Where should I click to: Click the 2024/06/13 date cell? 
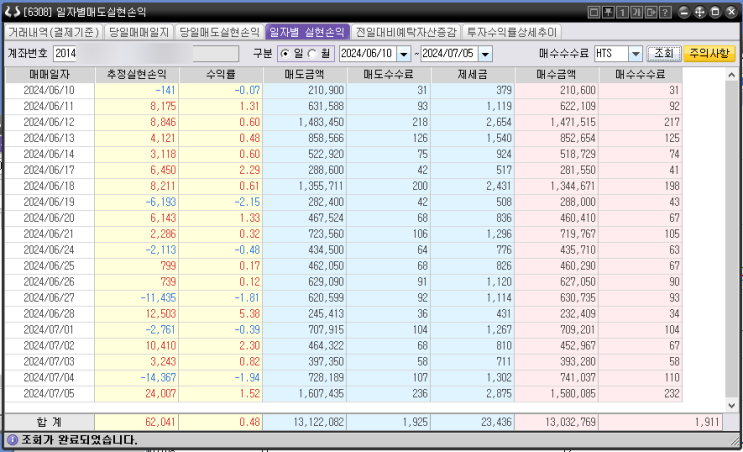click(x=49, y=138)
